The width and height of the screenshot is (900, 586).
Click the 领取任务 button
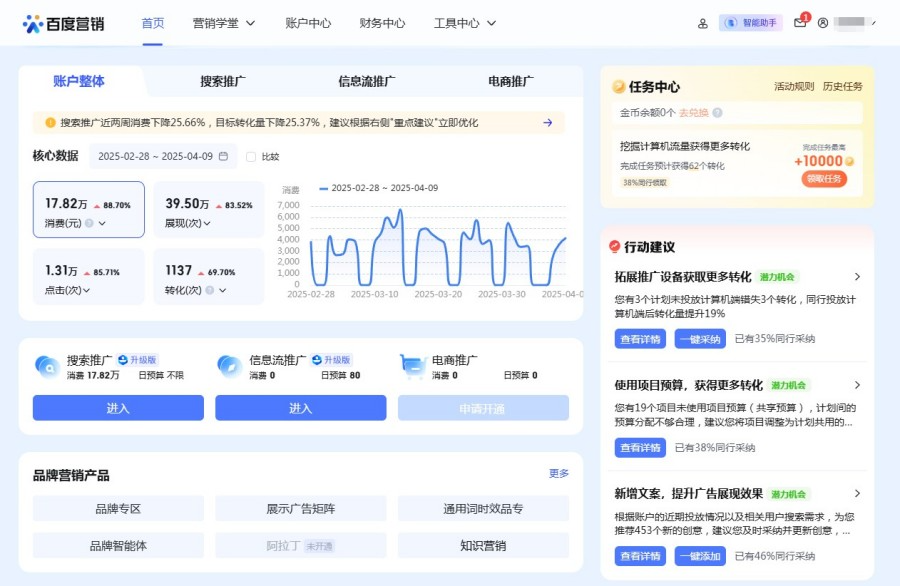[824, 179]
